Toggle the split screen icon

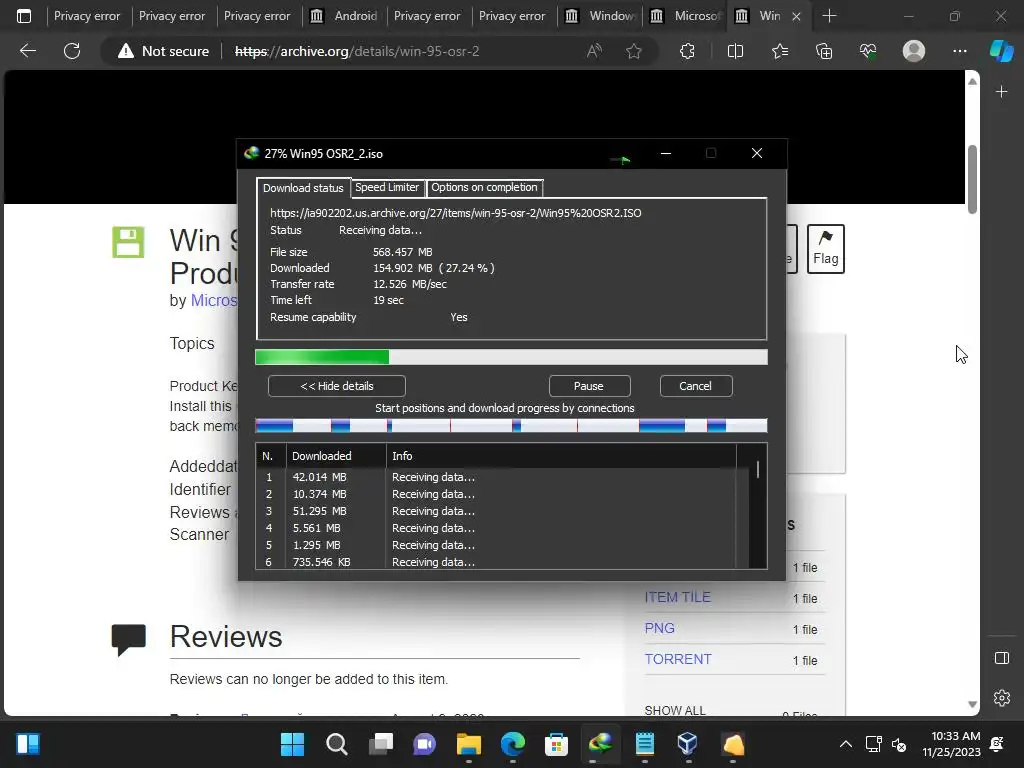(x=735, y=51)
